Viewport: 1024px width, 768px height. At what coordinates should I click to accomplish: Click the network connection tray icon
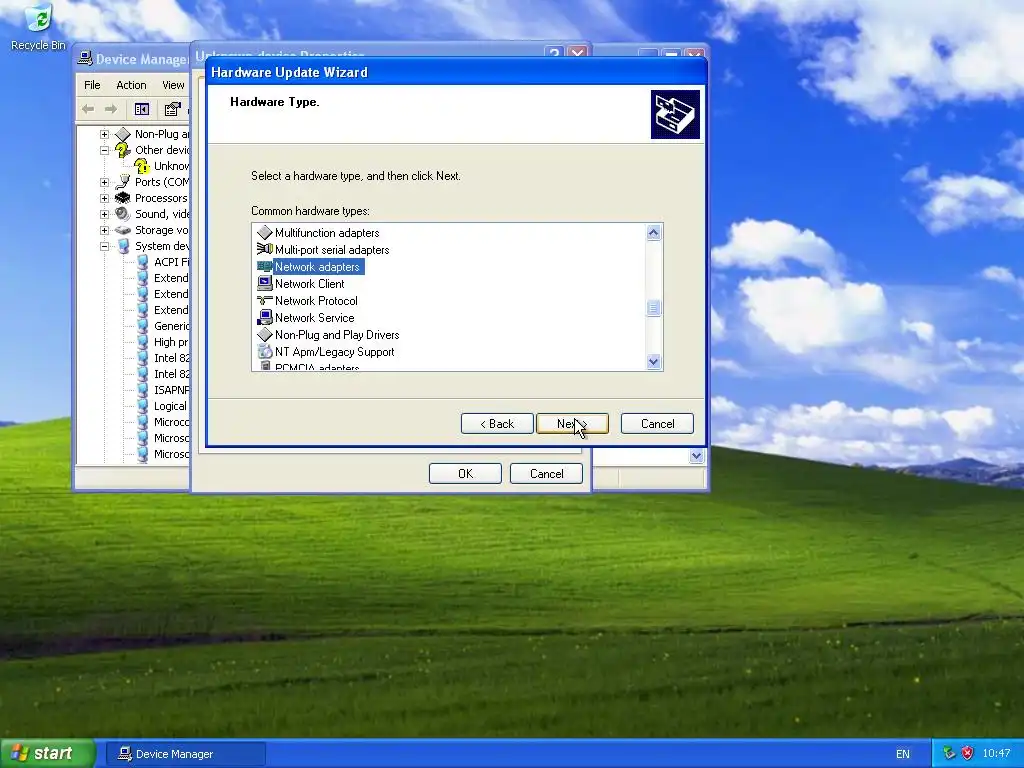coord(949,753)
